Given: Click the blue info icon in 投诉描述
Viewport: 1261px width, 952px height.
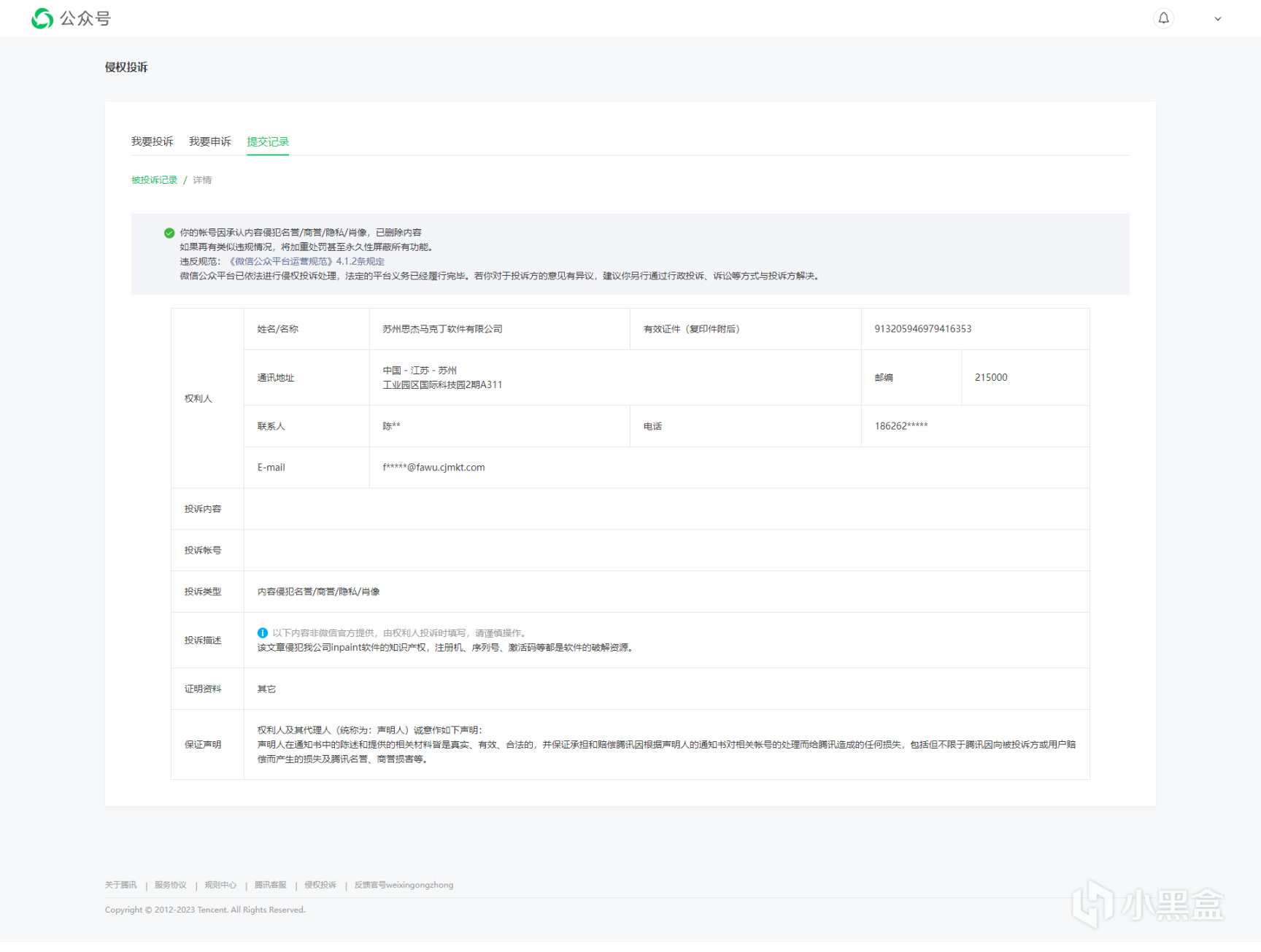Looking at the screenshot, I should (x=263, y=632).
